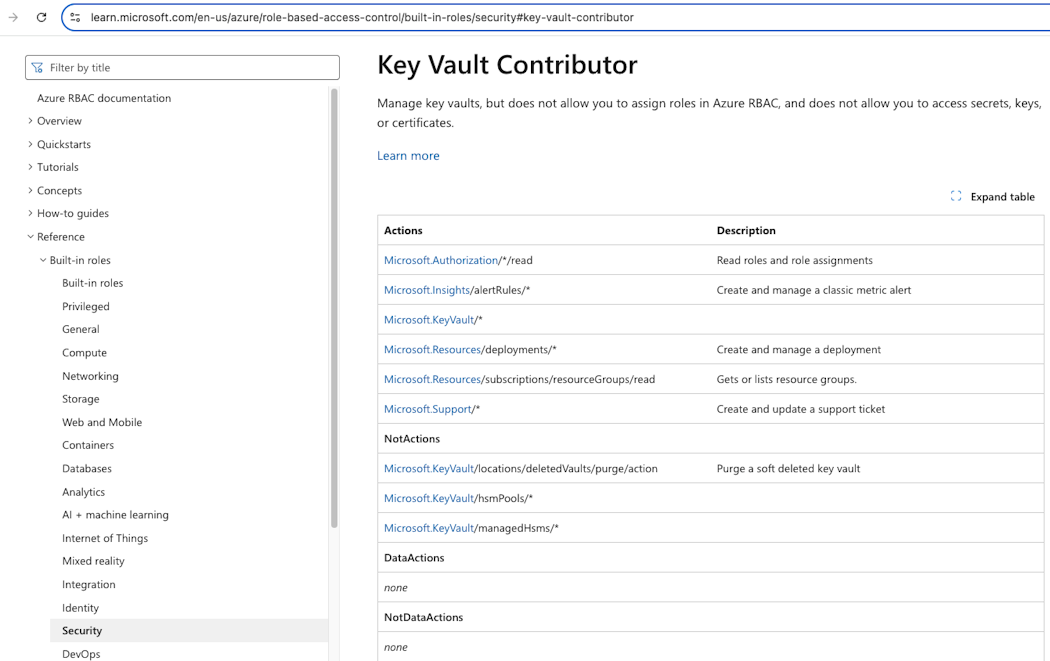Expand the Tutorials section chevron
Screen dimensions: 1050x661
(30, 167)
